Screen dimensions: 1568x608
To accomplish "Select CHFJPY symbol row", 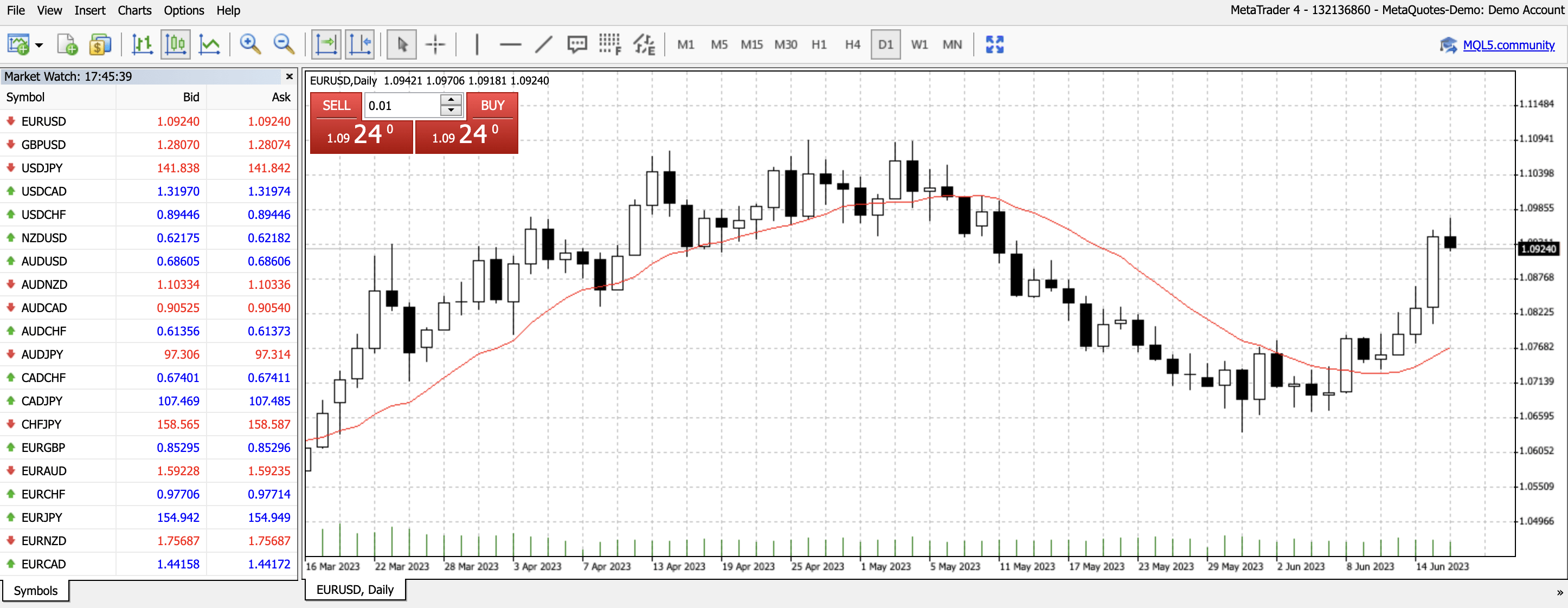I will [149, 424].
